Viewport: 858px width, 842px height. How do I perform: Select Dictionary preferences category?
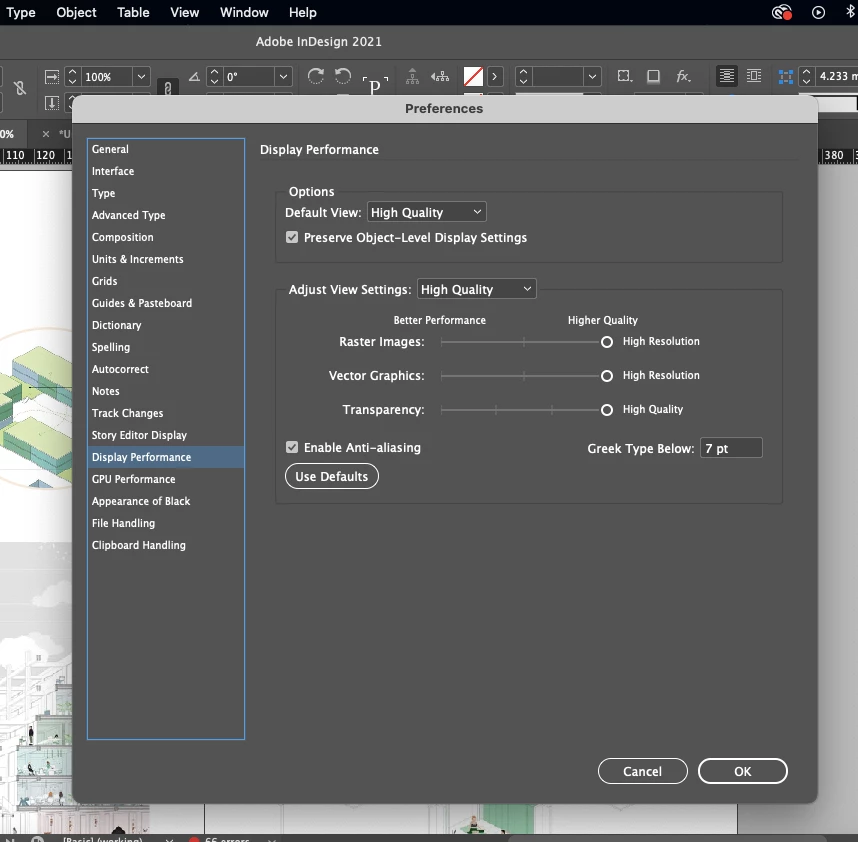166,325
